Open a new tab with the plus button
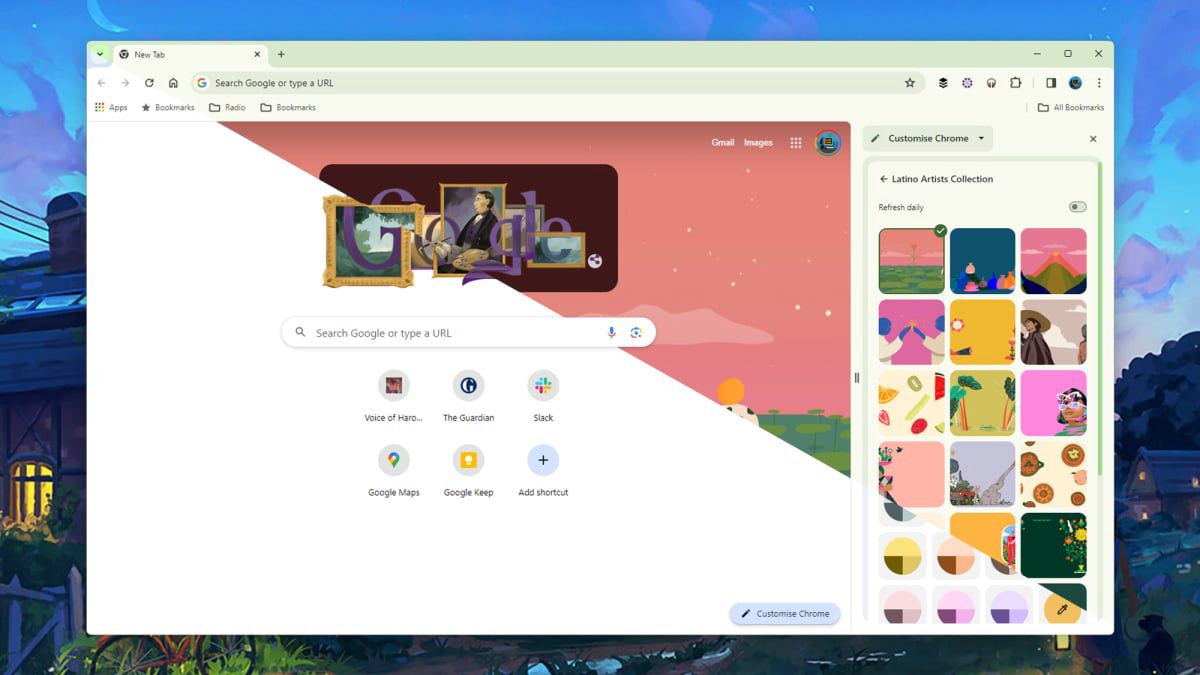 [281, 54]
